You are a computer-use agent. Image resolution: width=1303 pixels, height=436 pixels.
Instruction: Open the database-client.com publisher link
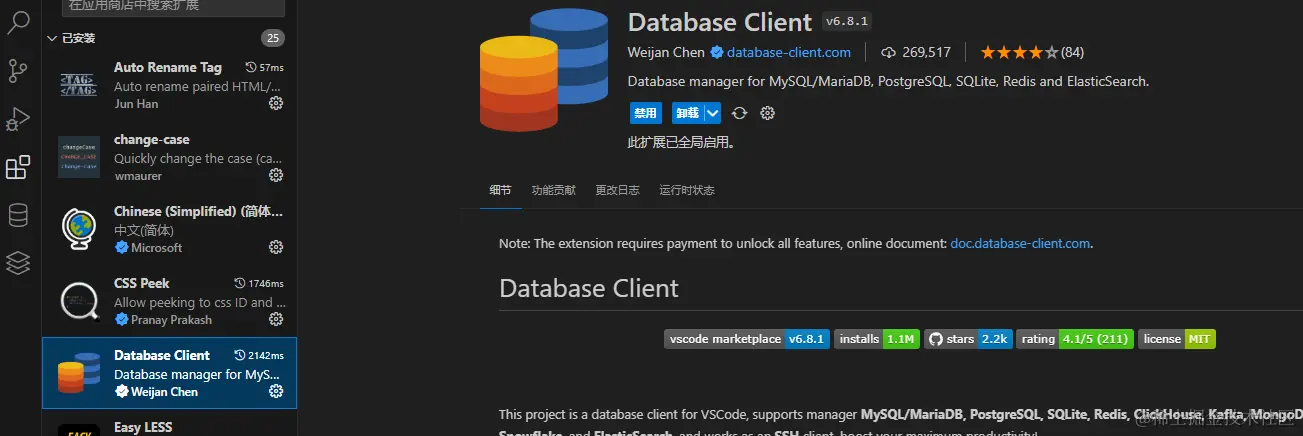tap(789, 52)
